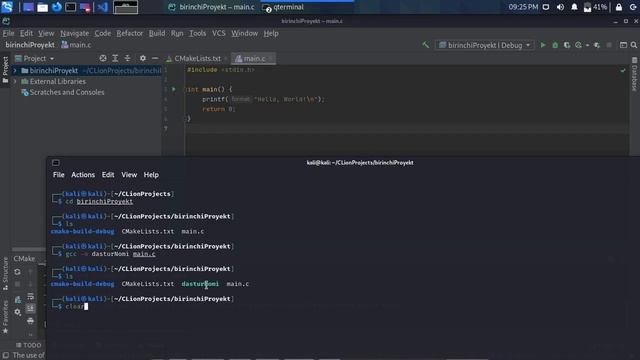This screenshot has width=640, height=360.
Task: Open the Tools menu in CLion
Action: tap(197, 33)
